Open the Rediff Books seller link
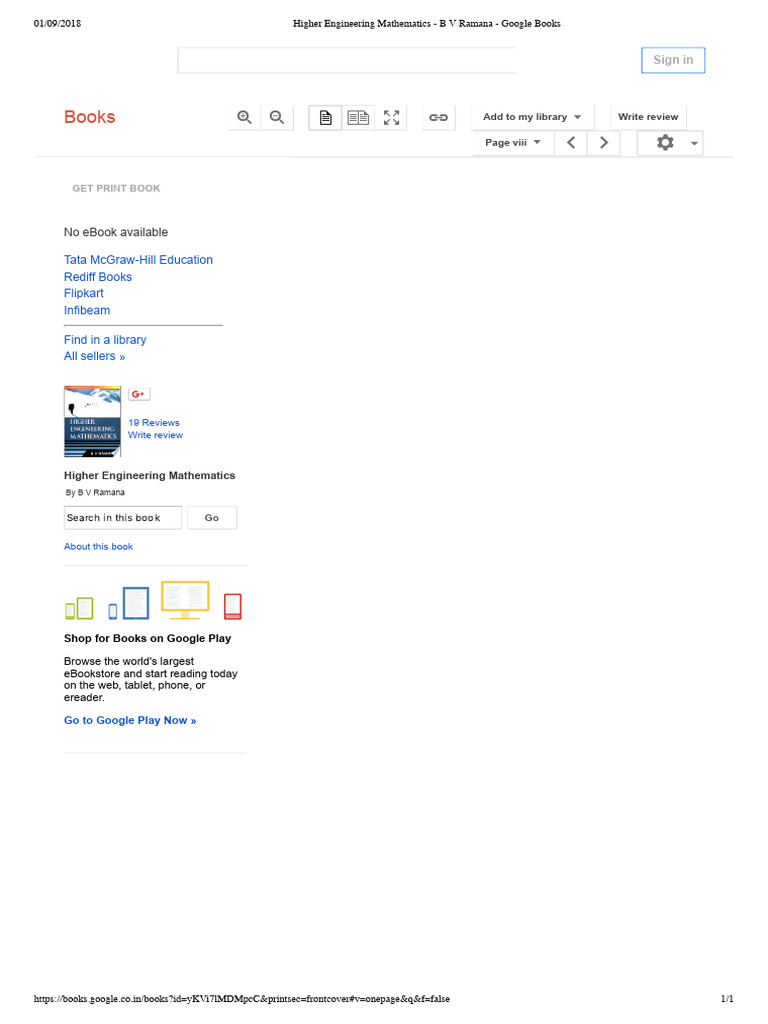768x1024 pixels. click(98, 277)
